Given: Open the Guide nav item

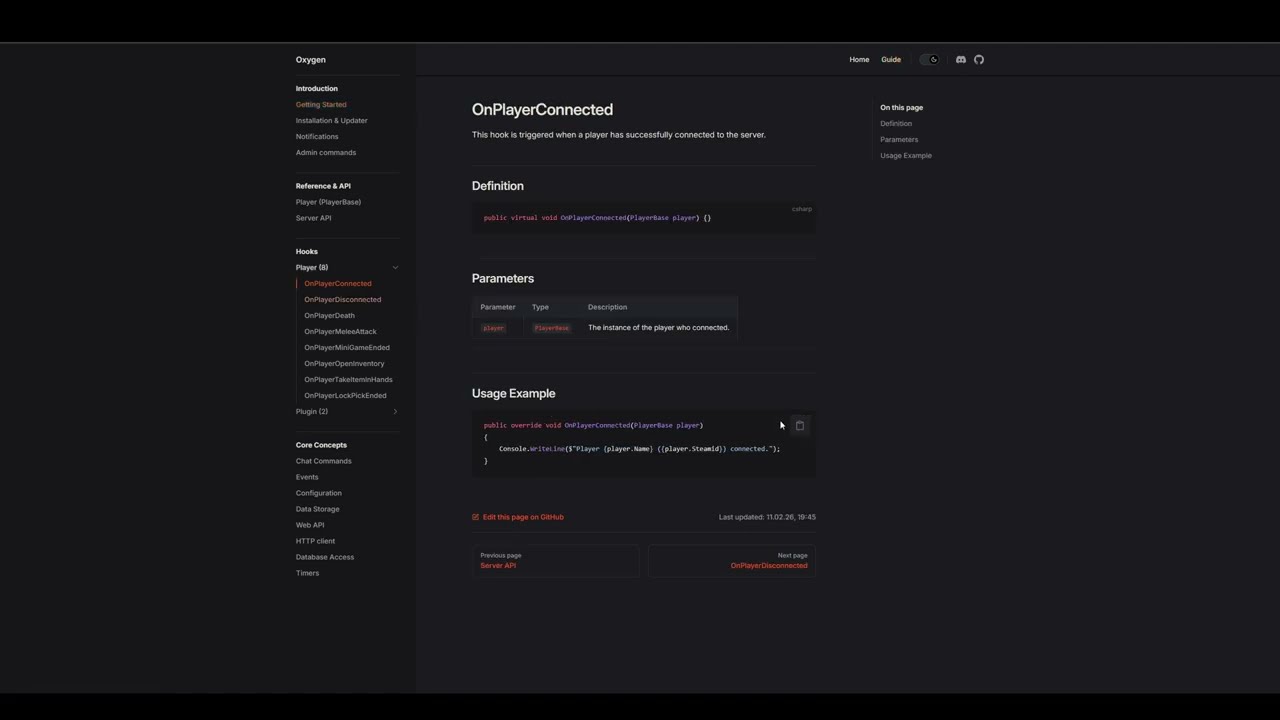Looking at the screenshot, I should click(x=891, y=60).
